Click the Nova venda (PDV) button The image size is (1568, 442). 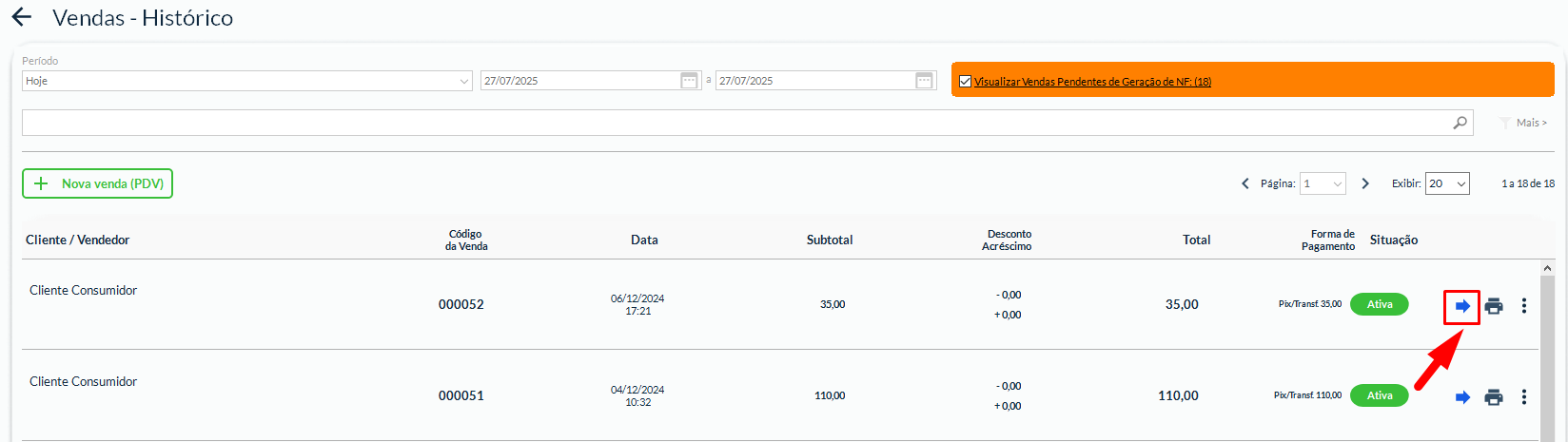tap(97, 183)
